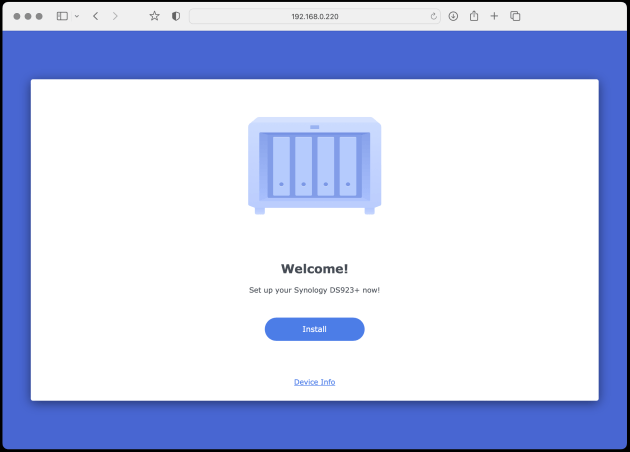This screenshot has height=452, width=630.
Task: Open the Device Info link
Action: click(x=314, y=382)
